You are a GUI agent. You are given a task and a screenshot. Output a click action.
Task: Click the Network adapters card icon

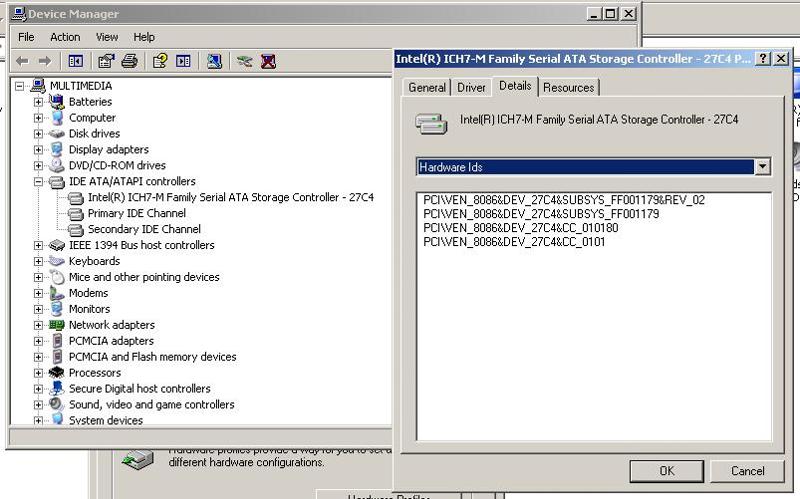coord(57,325)
